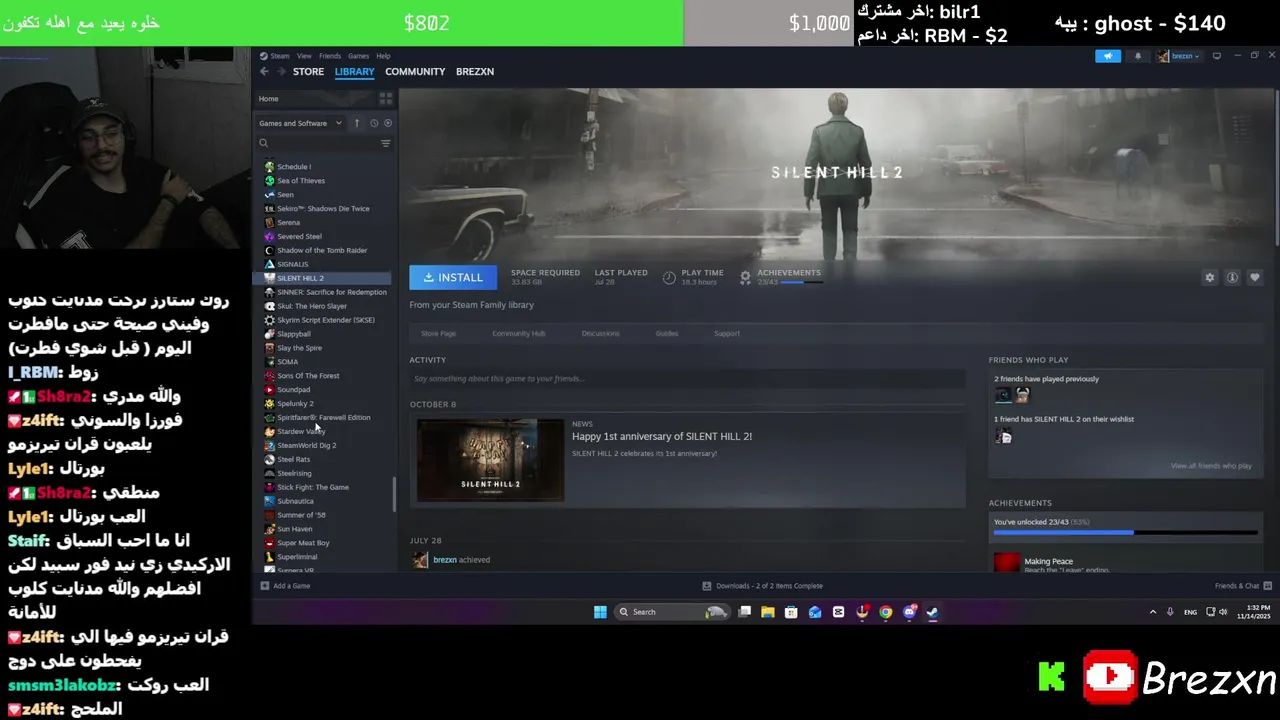Open the Store Page link
The height and width of the screenshot is (720, 1280).
(438, 334)
